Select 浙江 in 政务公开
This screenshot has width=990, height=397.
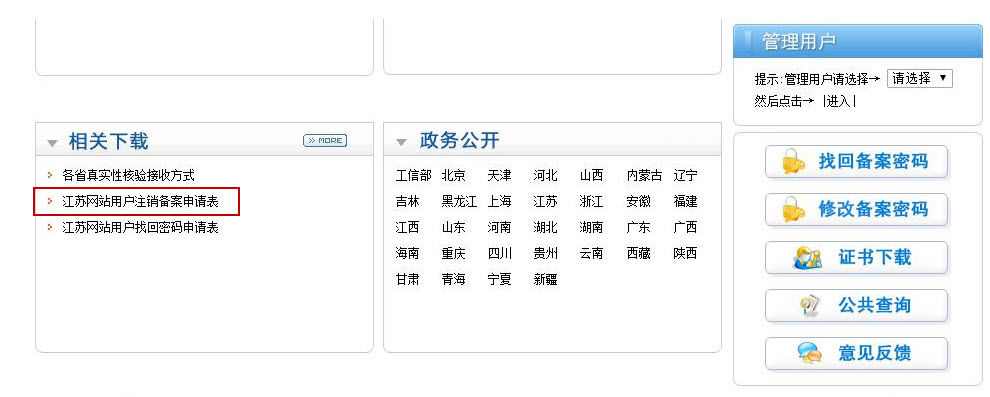(x=592, y=201)
